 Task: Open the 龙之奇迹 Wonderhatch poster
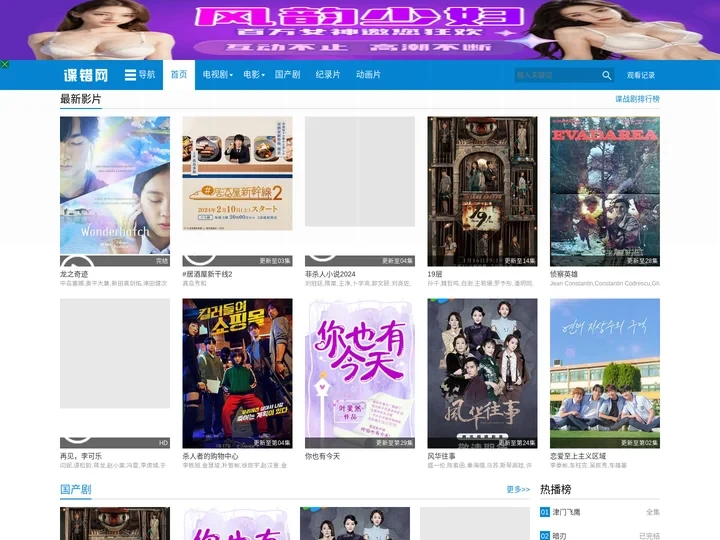(115, 191)
